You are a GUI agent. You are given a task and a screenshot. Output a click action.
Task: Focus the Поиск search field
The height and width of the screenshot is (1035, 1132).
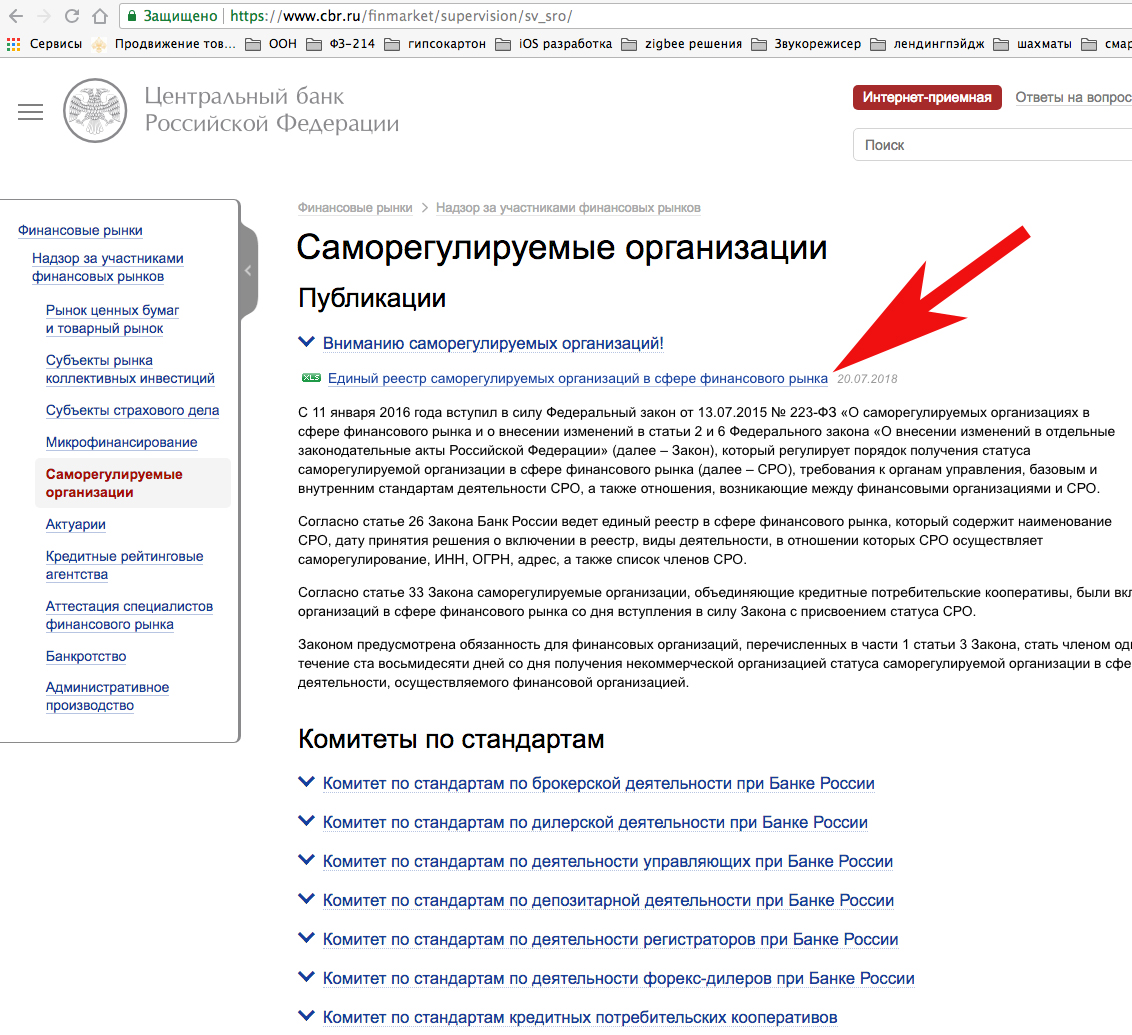coord(993,145)
